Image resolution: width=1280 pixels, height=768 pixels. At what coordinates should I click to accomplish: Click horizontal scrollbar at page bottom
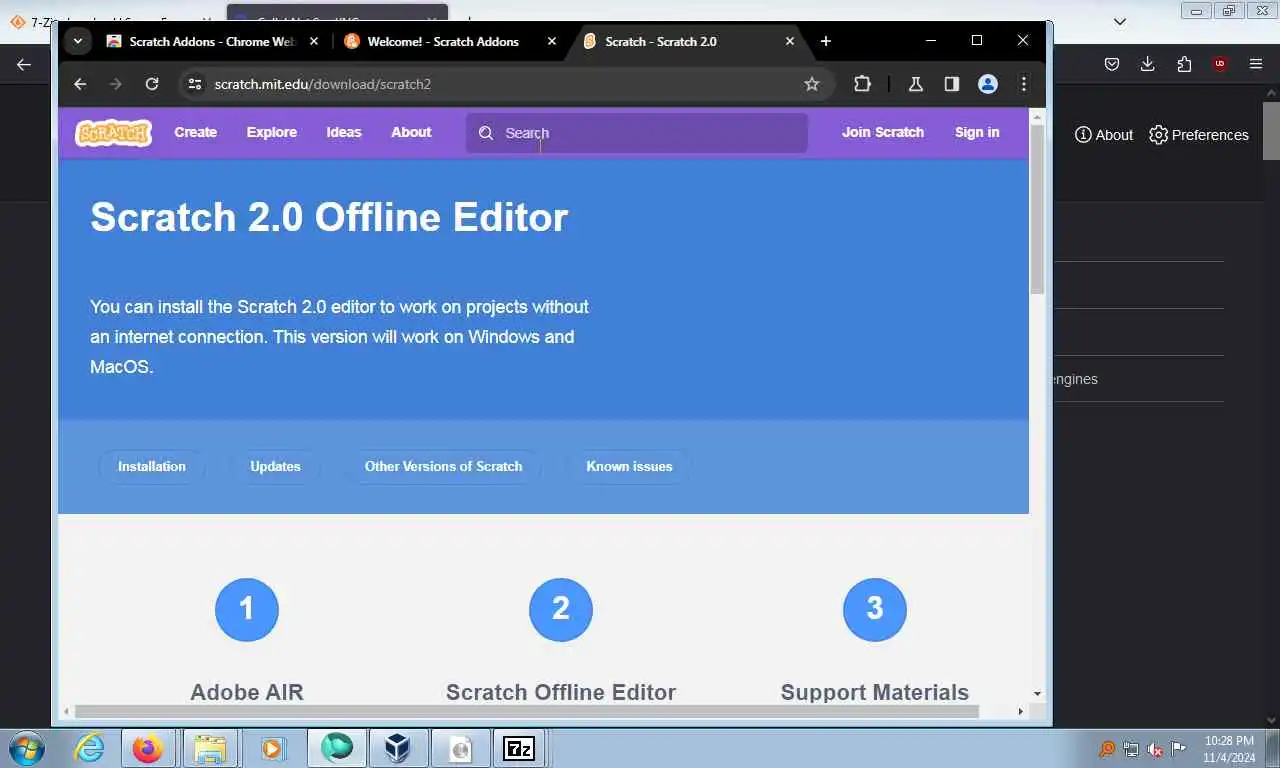(x=526, y=711)
